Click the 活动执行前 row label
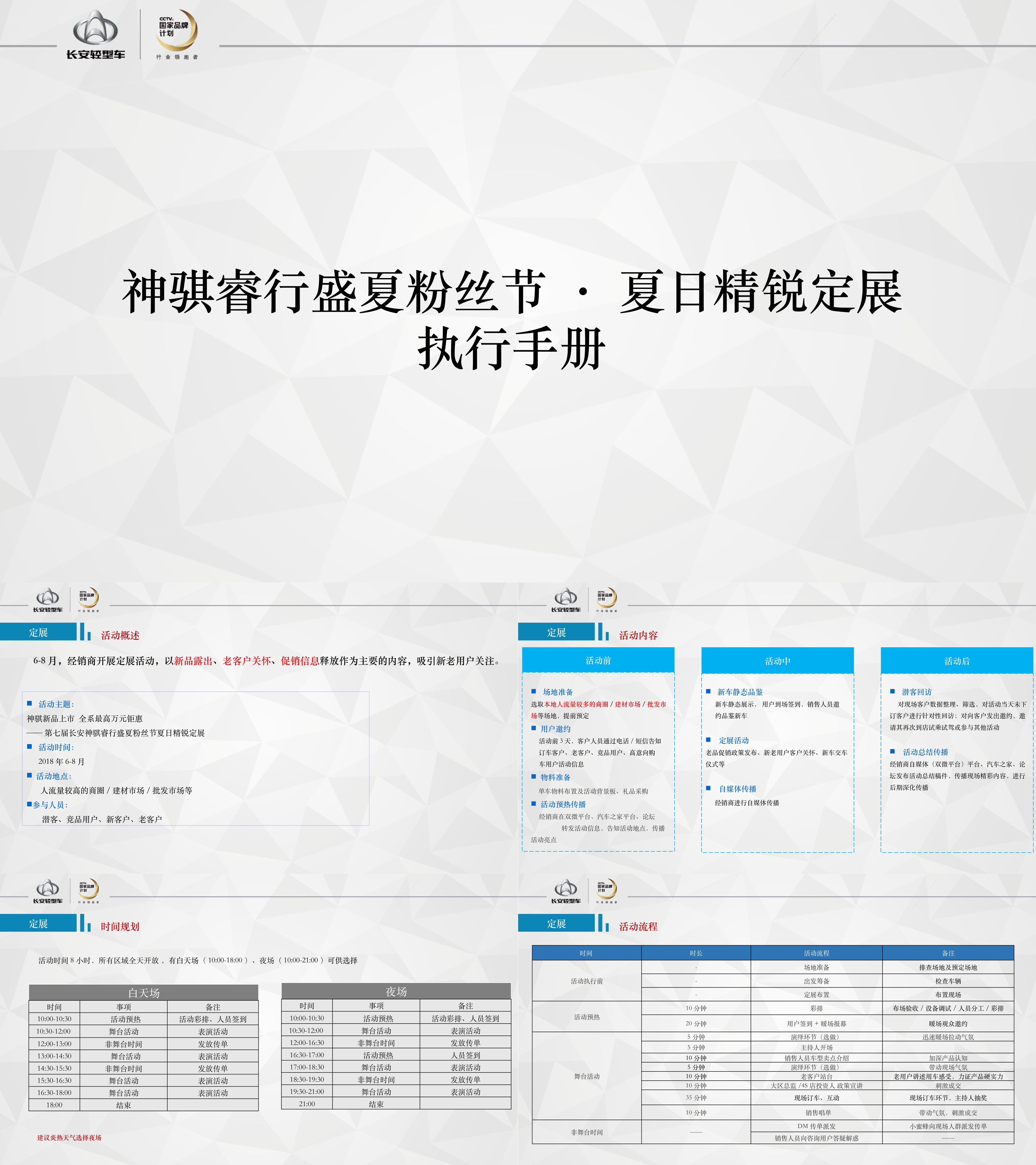Image resolution: width=1036 pixels, height=1165 pixels. click(x=587, y=981)
